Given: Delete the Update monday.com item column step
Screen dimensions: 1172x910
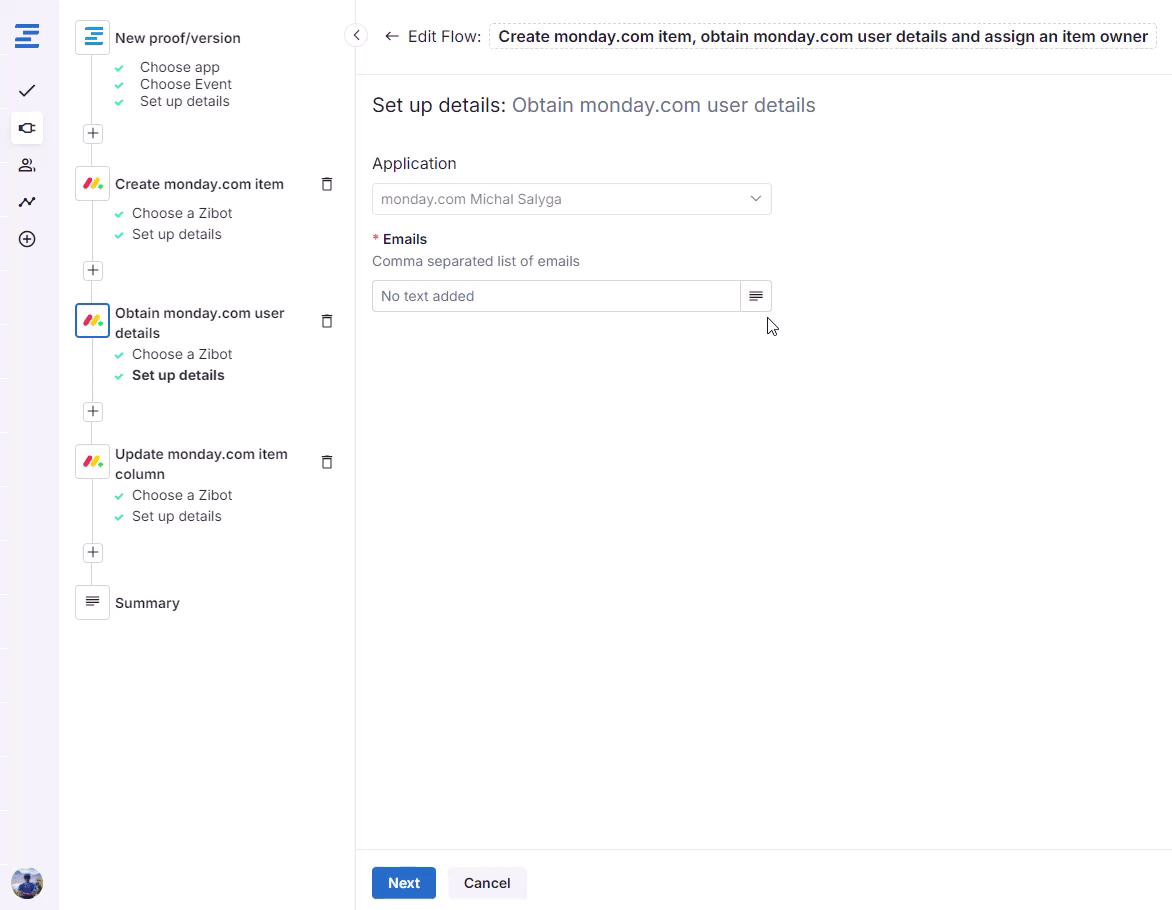Looking at the screenshot, I should pos(326,462).
